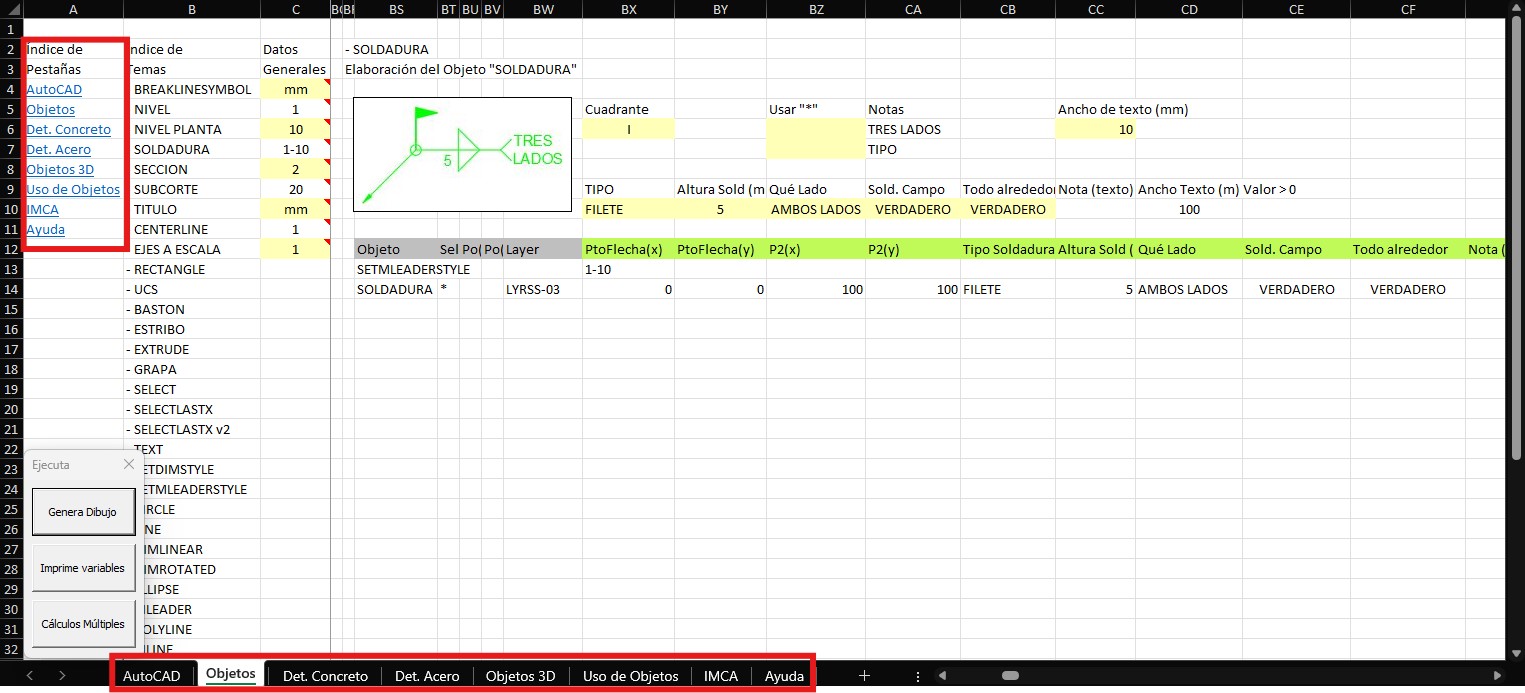Select the green weld symbol drawing

point(462,154)
